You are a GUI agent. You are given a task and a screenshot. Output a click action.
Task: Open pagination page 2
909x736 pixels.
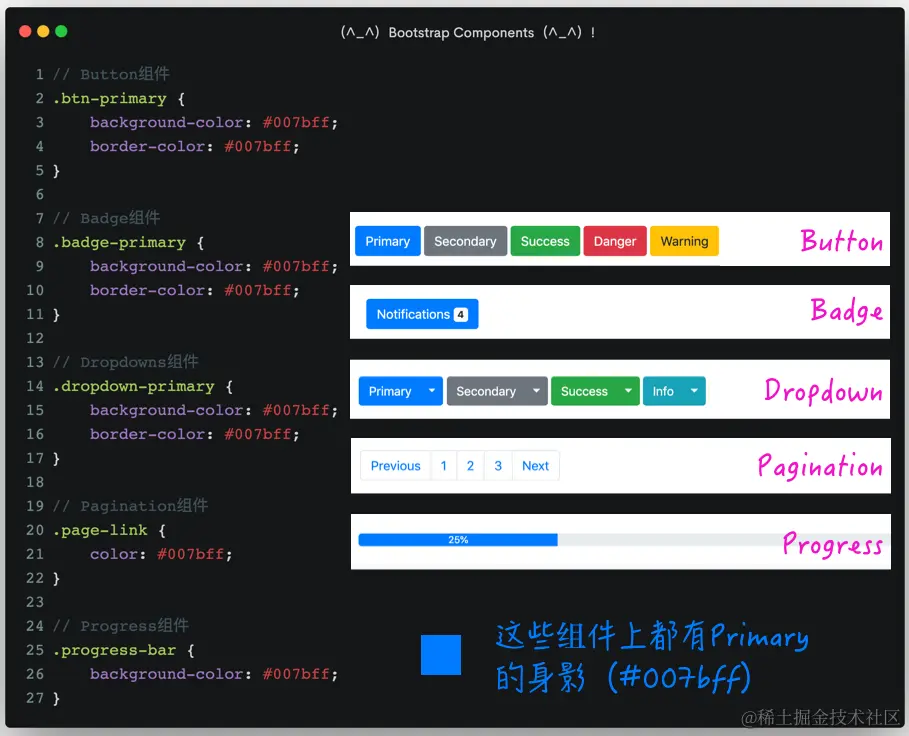[471, 465]
